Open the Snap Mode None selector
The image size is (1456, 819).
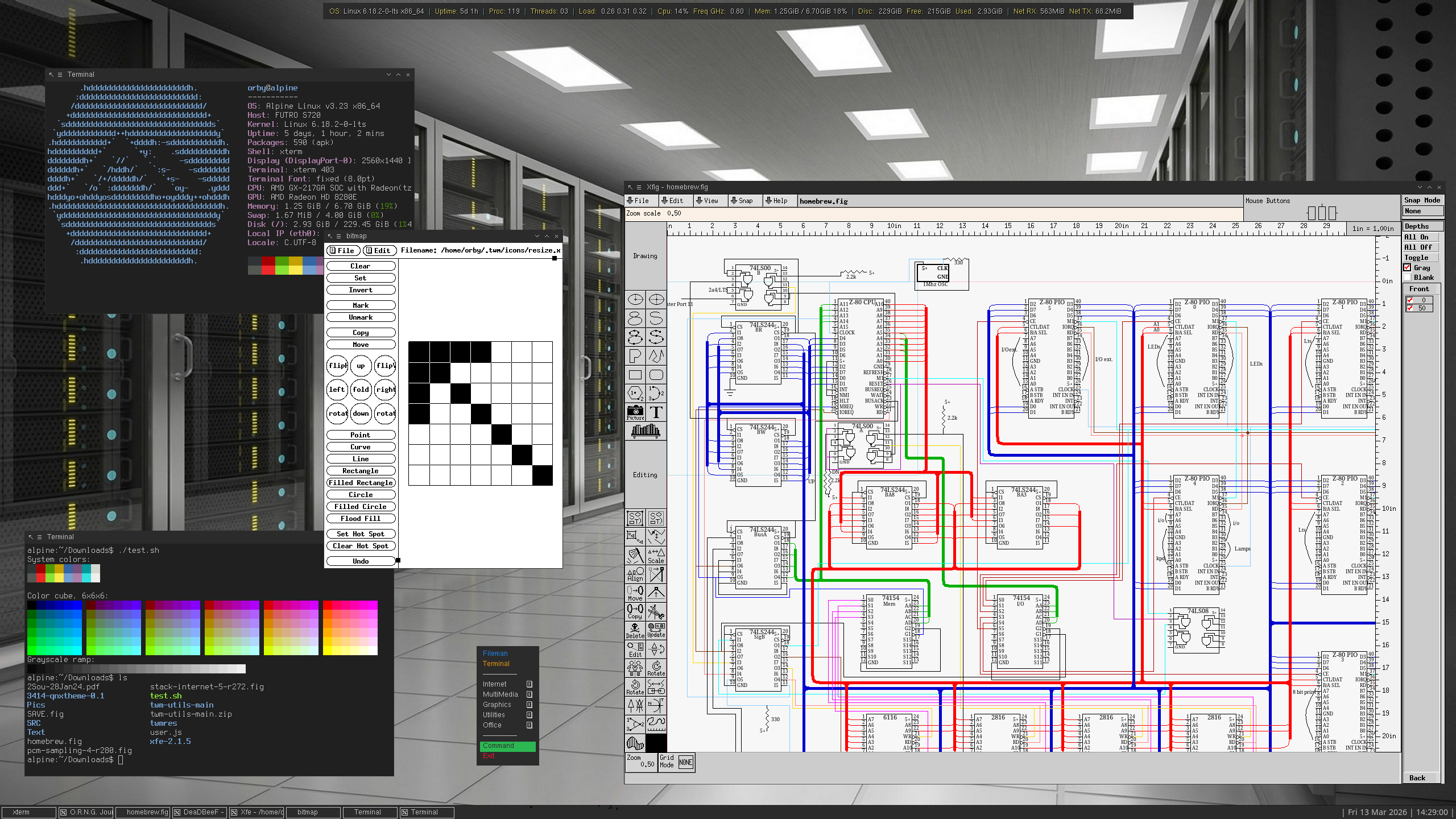(x=1423, y=211)
